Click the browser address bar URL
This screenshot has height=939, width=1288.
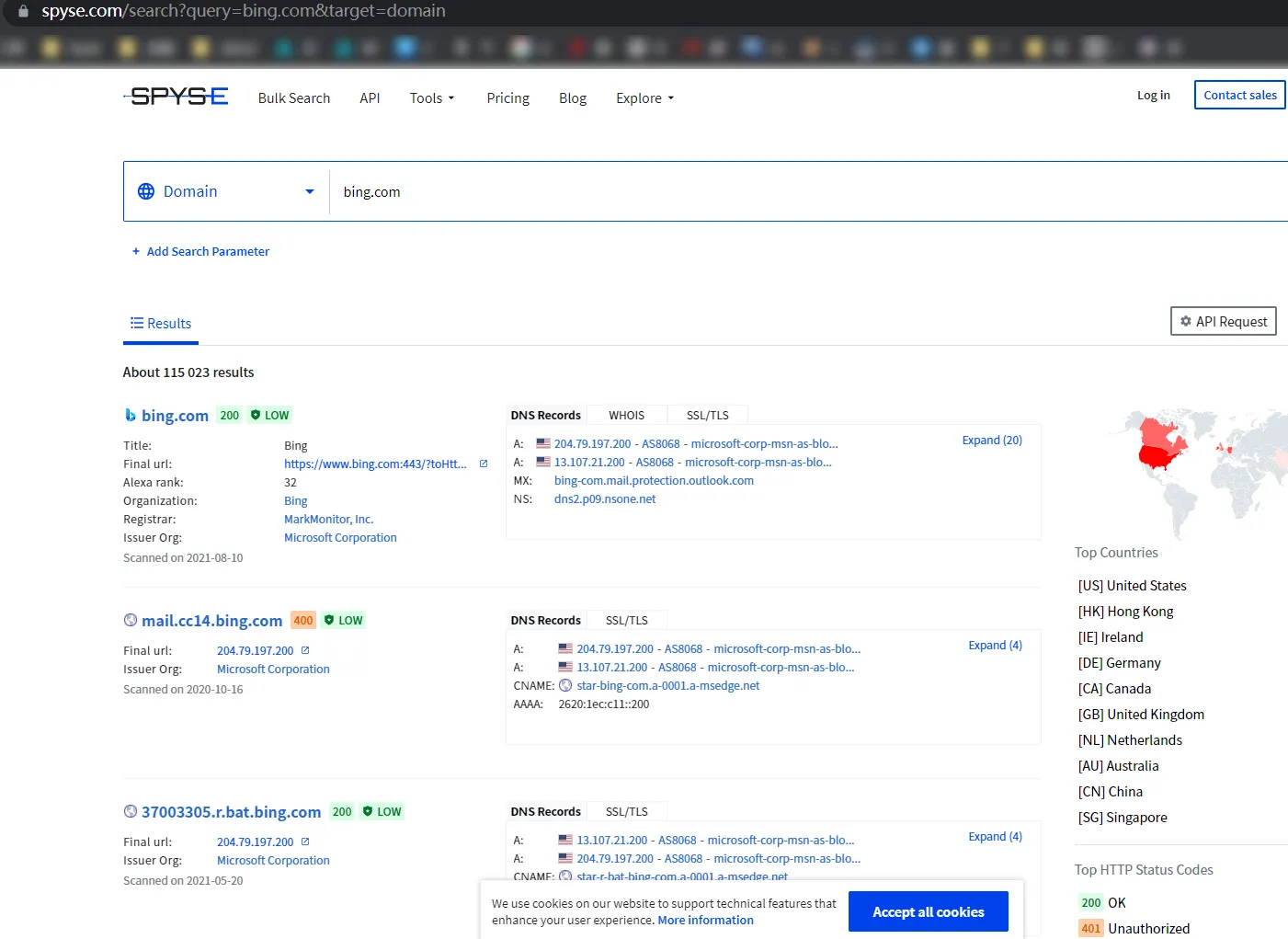pyautogui.click(x=244, y=11)
